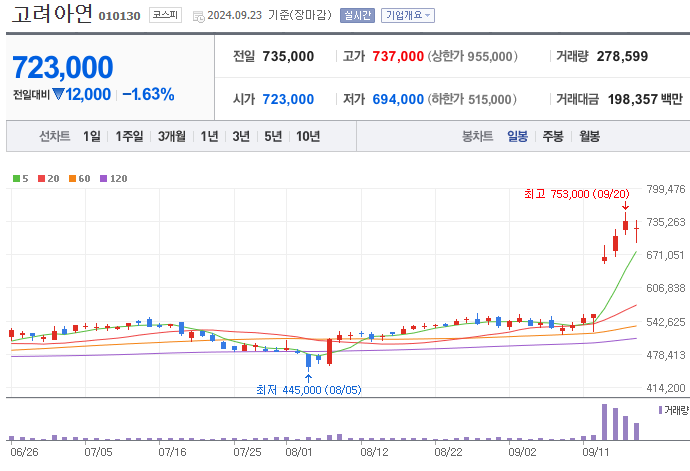The height and width of the screenshot is (471, 690).
Task: Click the 08/05 lowest blue candlestick
Action: 308,361
